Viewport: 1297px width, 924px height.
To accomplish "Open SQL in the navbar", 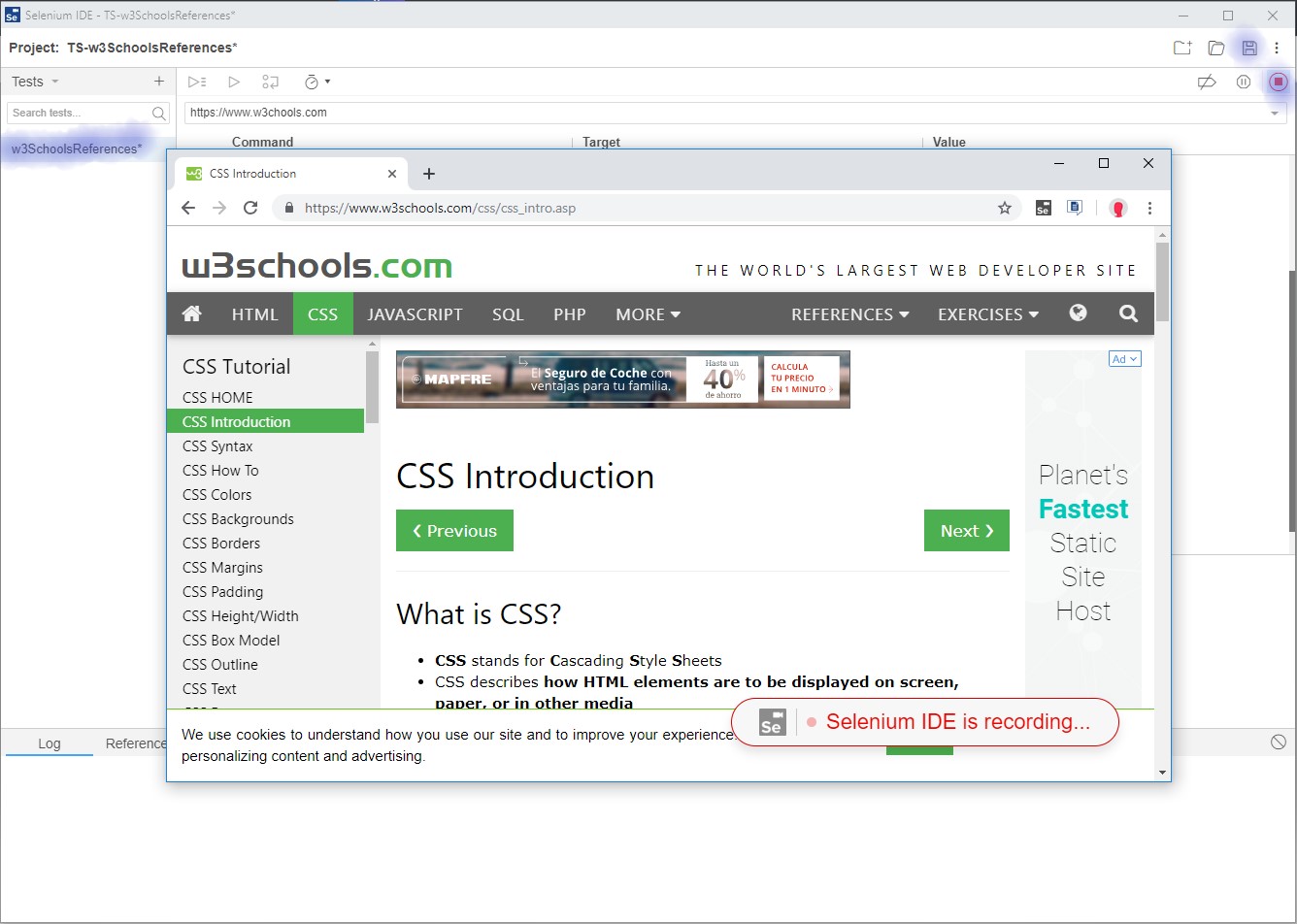I will (x=508, y=314).
